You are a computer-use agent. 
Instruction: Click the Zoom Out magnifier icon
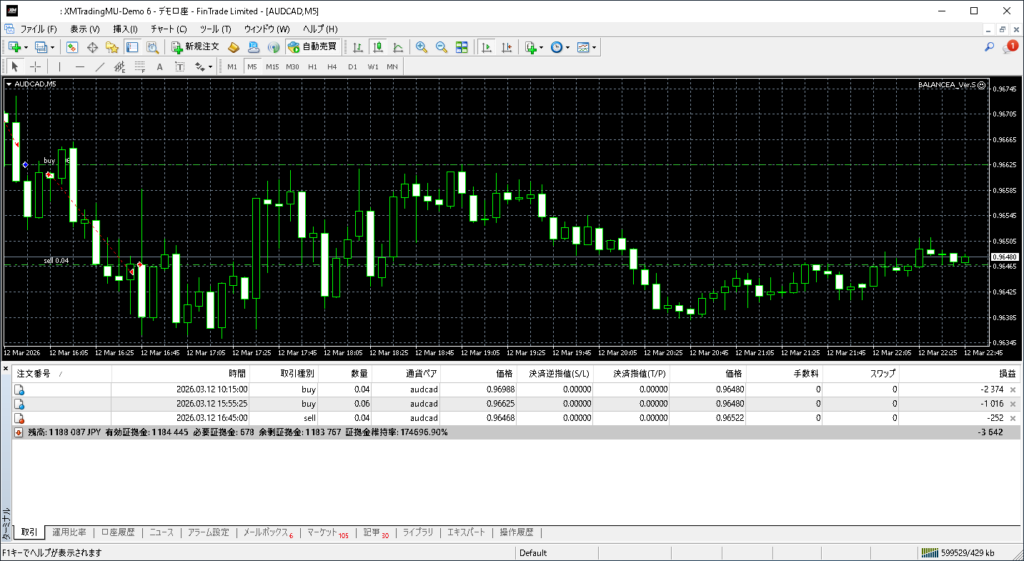pyautogui.click(x=441, y=47)
